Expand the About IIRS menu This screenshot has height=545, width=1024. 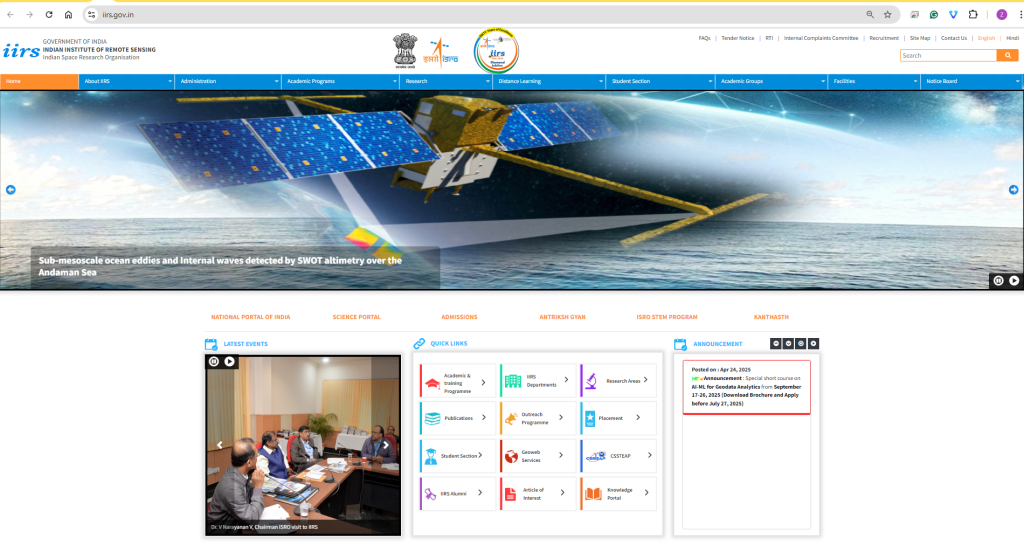pyautogui.click(x=126, y=82)
